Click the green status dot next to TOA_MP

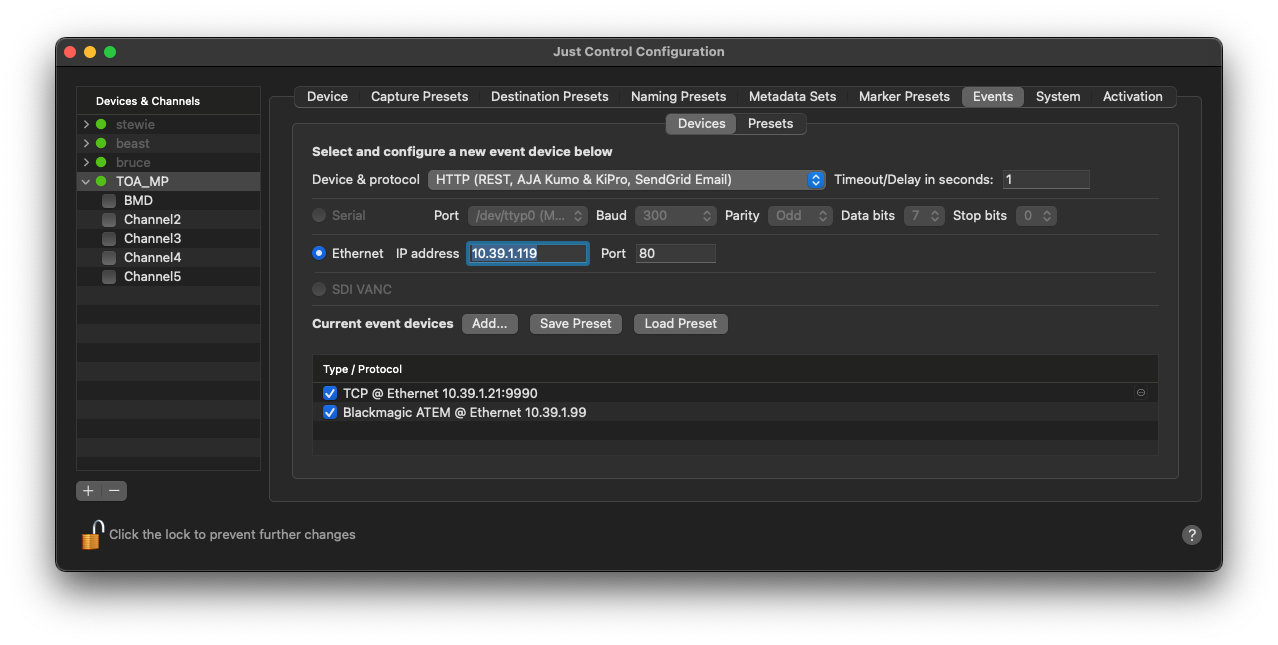click(101, 182)
